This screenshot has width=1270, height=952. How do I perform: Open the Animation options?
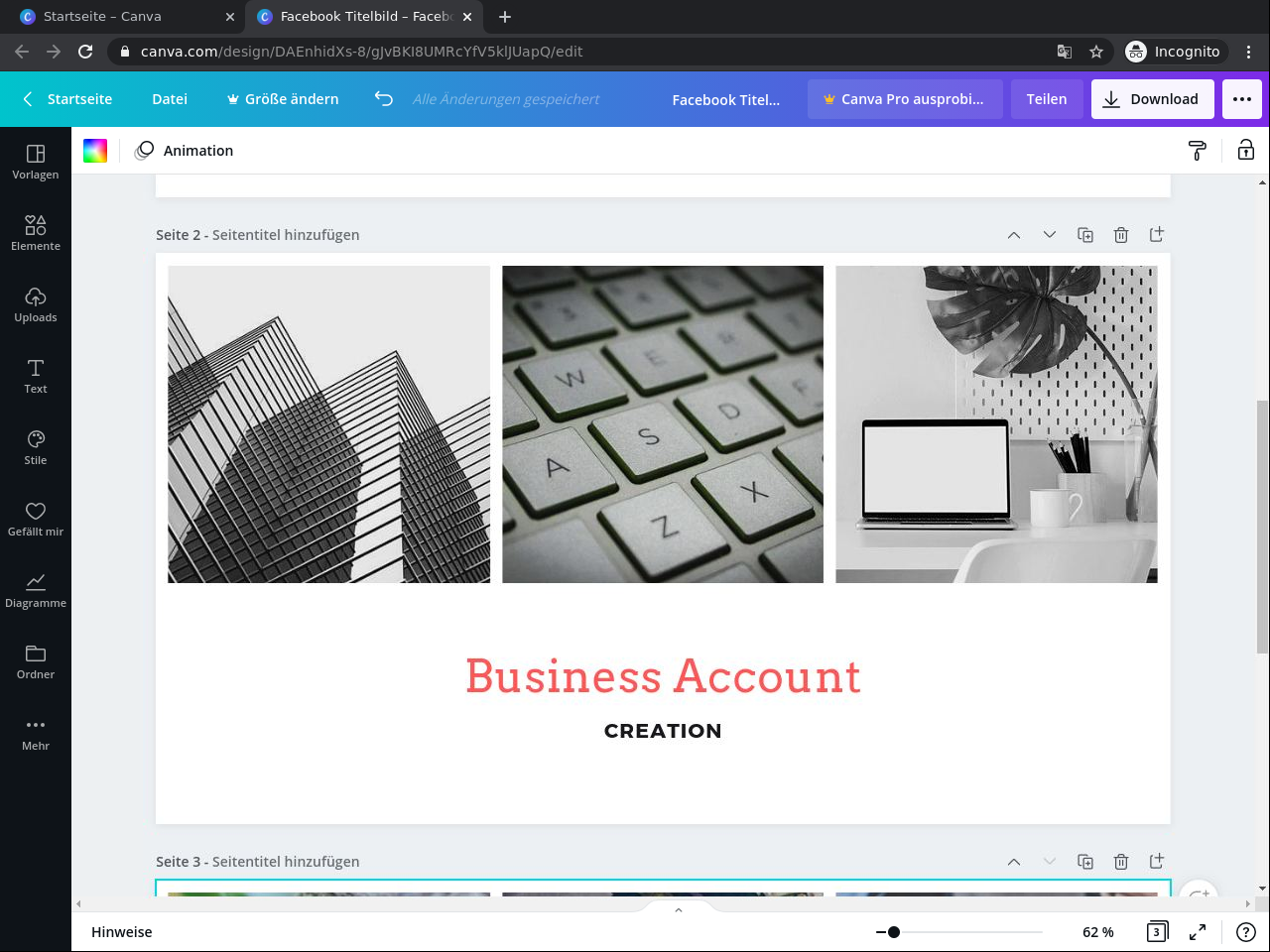click(185, 151)
